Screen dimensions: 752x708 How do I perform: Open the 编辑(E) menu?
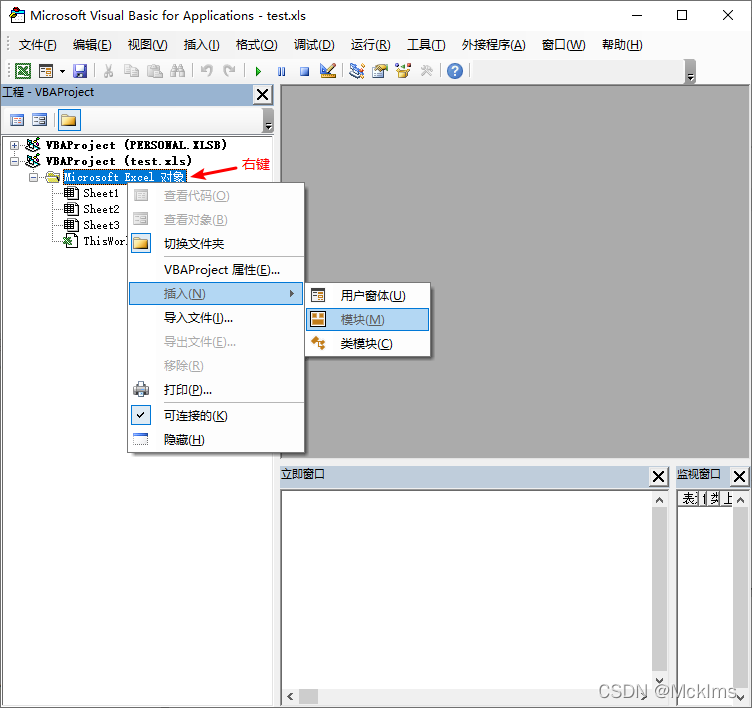coord(92,45)
